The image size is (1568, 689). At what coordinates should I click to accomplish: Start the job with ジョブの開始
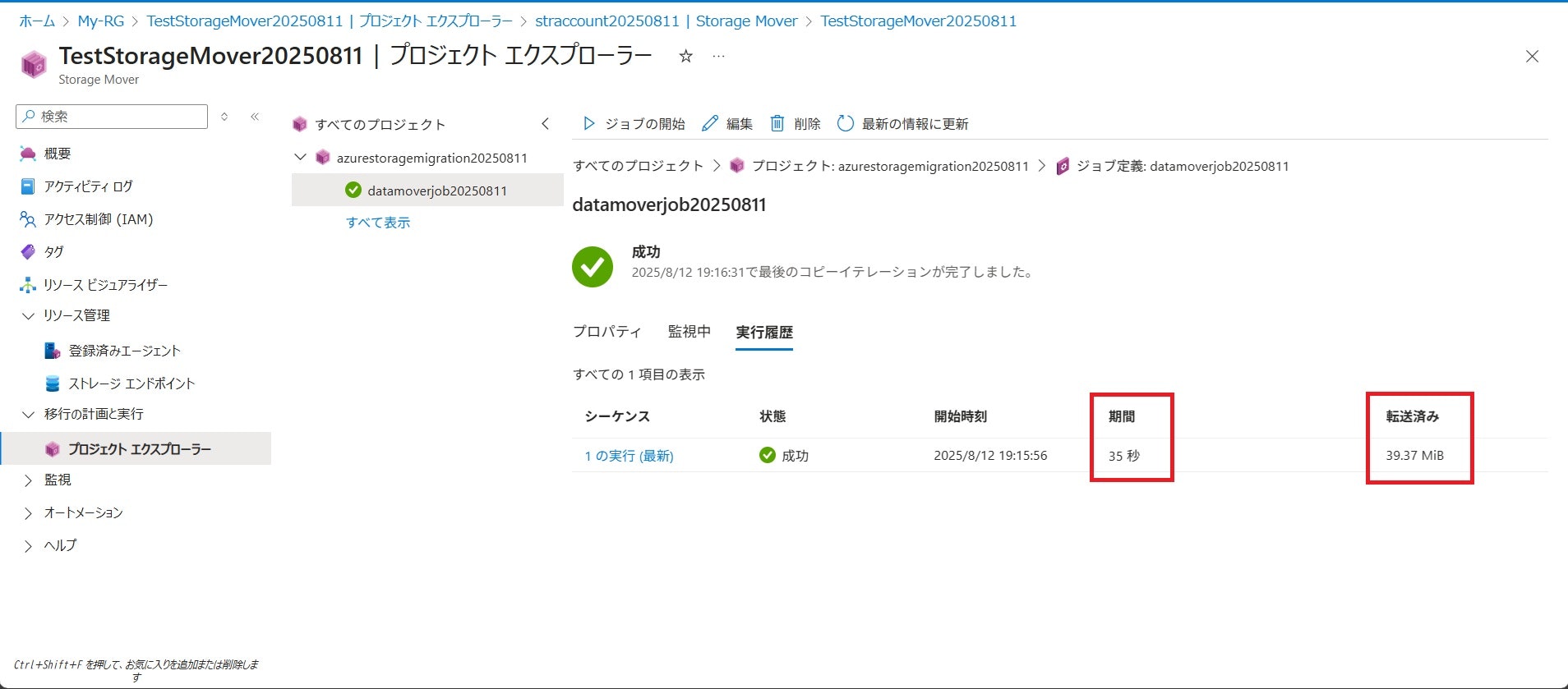tap(634, 124)
